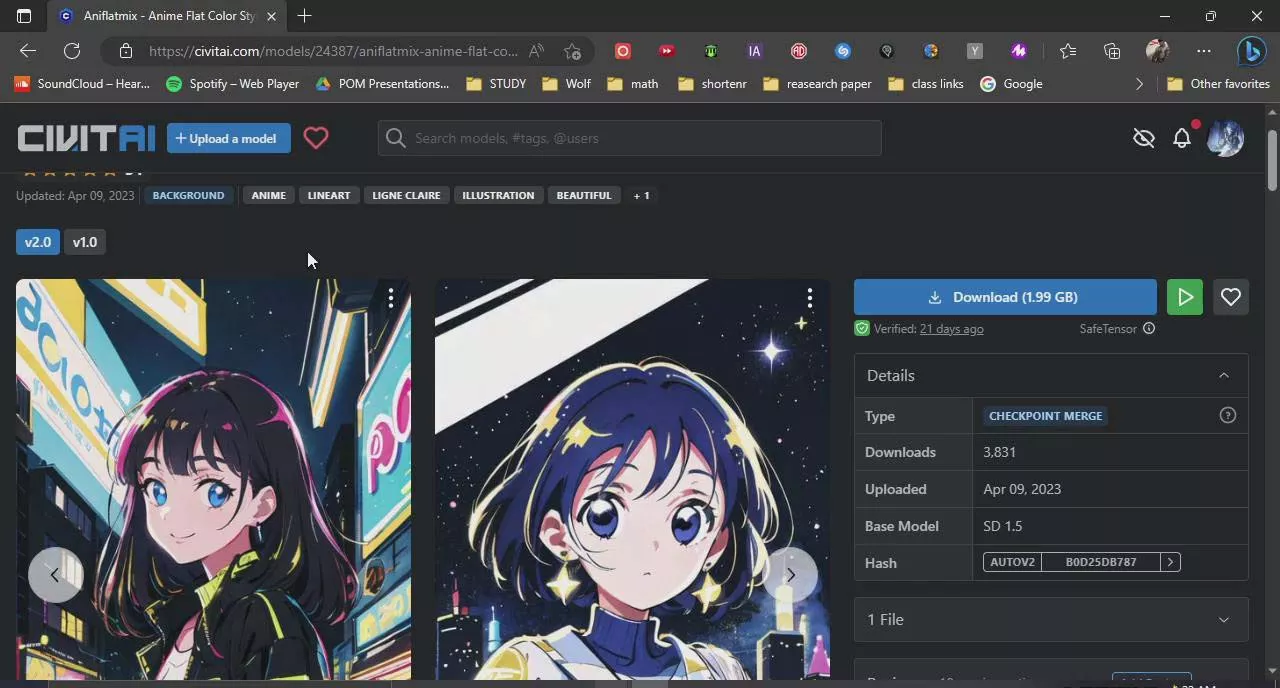1280x688 pixels.
Task: Switch to the v1.0 version
Action: click(85, 242)
